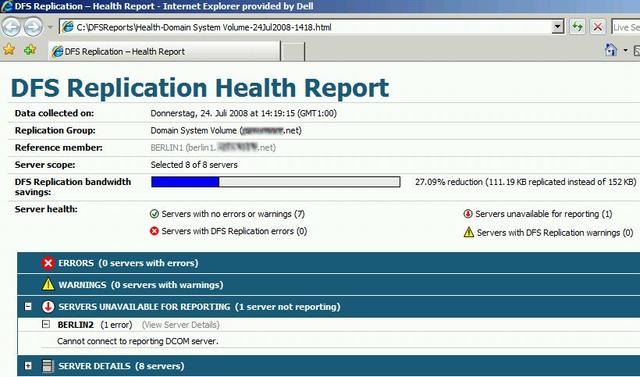
Task: Click the WARNINGS section triangle icon
Action: [x=48, y=284]
